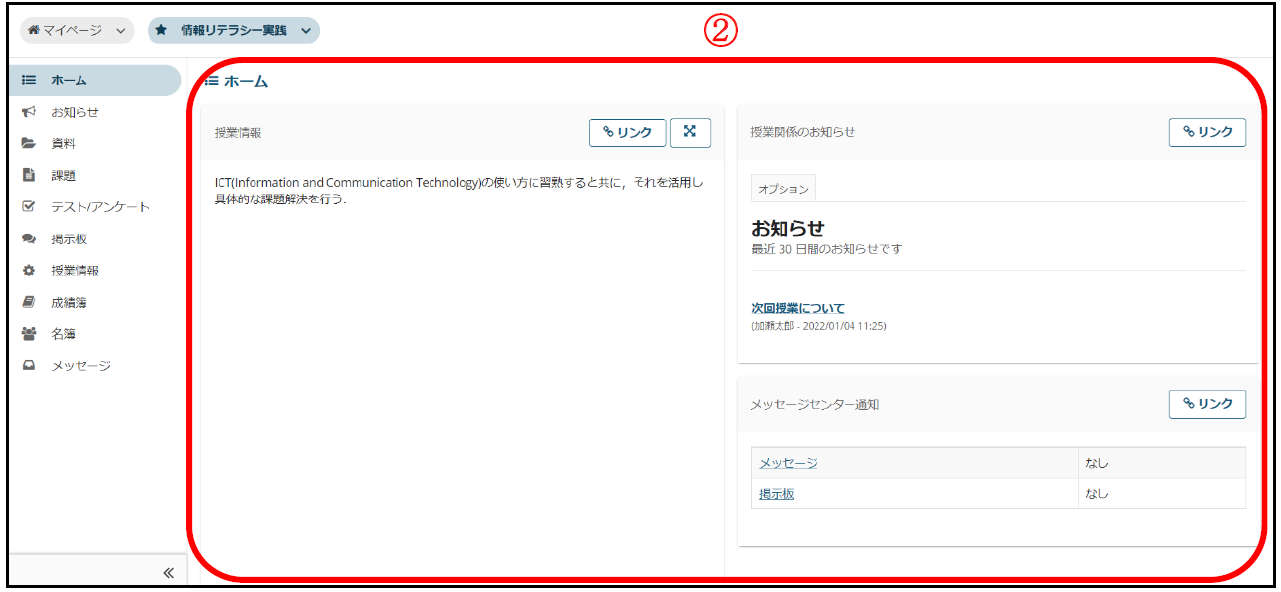This screenshot has width=1281, height=592.
Task: Click the star icon beside 情報リテラシー実践
Action: click(161, 30)
